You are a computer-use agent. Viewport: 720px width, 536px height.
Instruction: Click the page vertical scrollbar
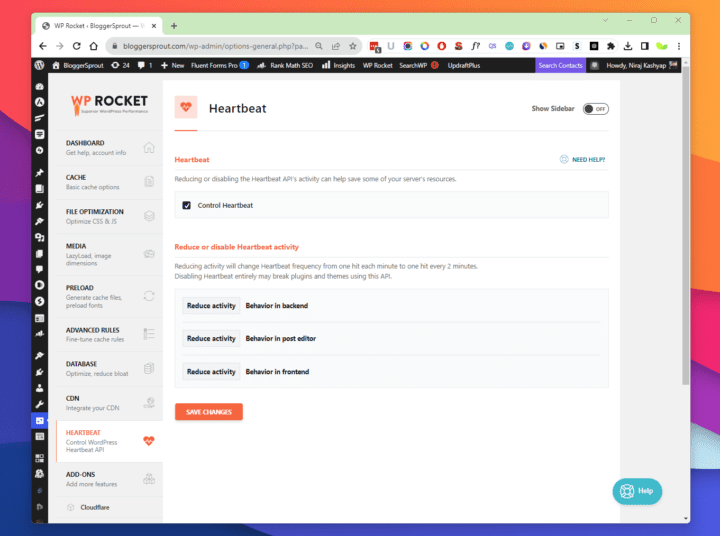pos(686,225)
